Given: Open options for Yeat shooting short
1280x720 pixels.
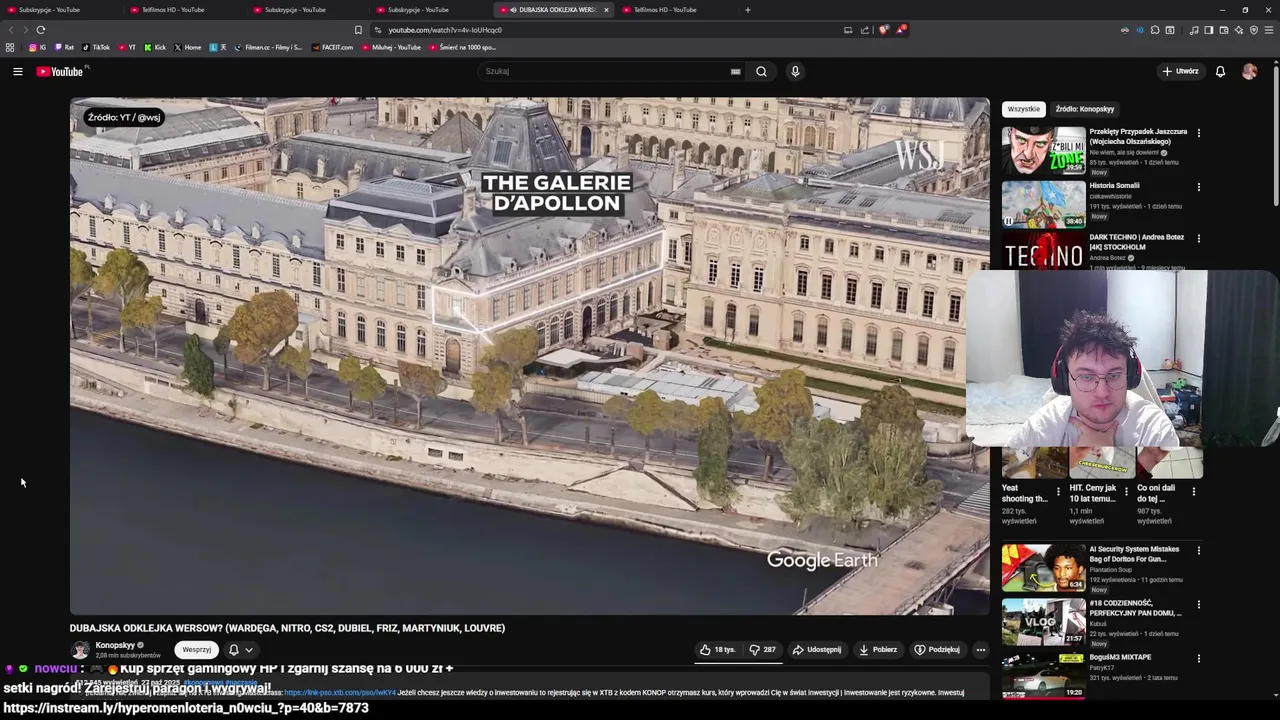Looking at the screenshot, I should point(1058,491).
